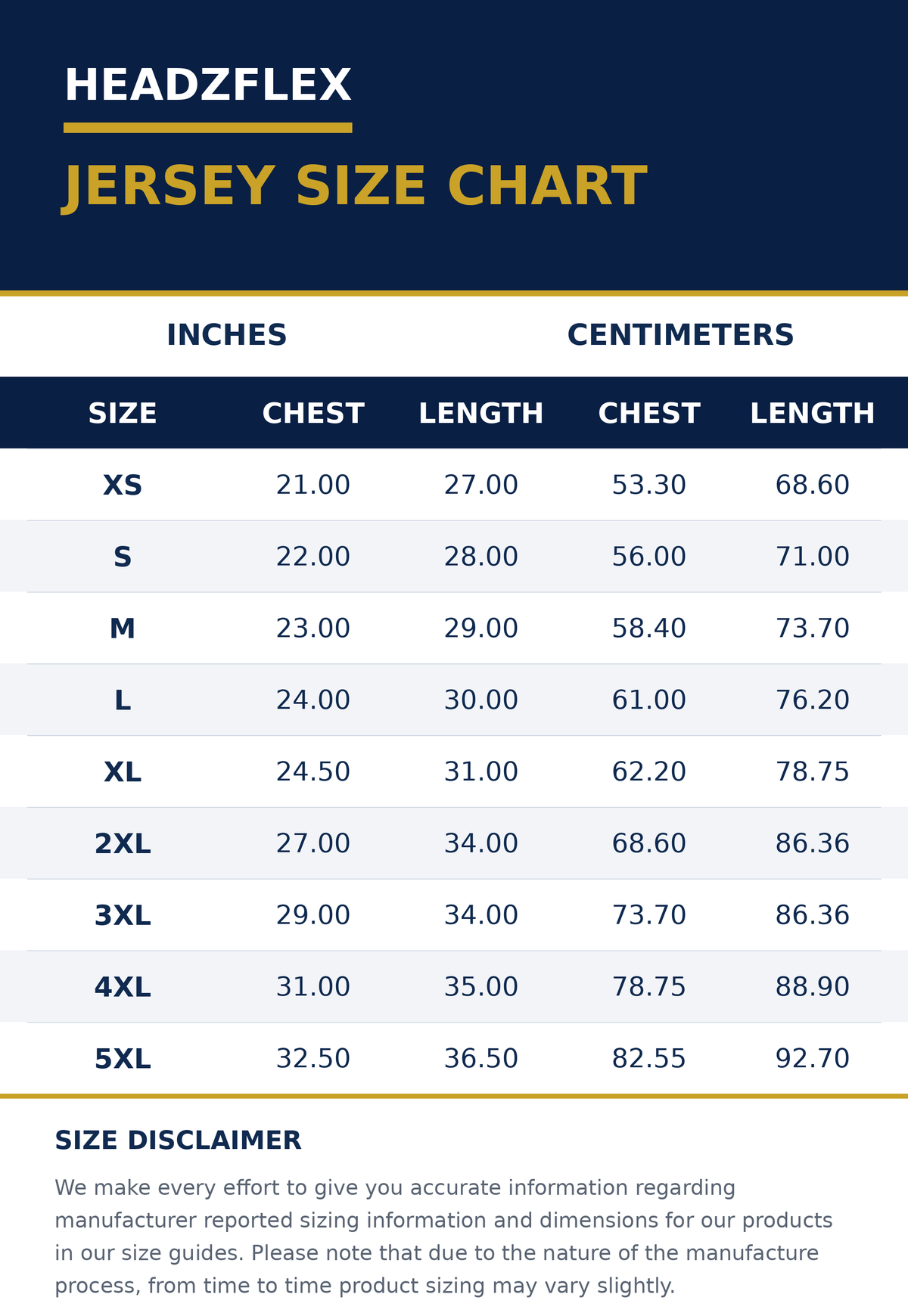Select the JERSEY SIZE CHART heading
The width and height of the screenshot is (908, 1316).
(354, 187)
